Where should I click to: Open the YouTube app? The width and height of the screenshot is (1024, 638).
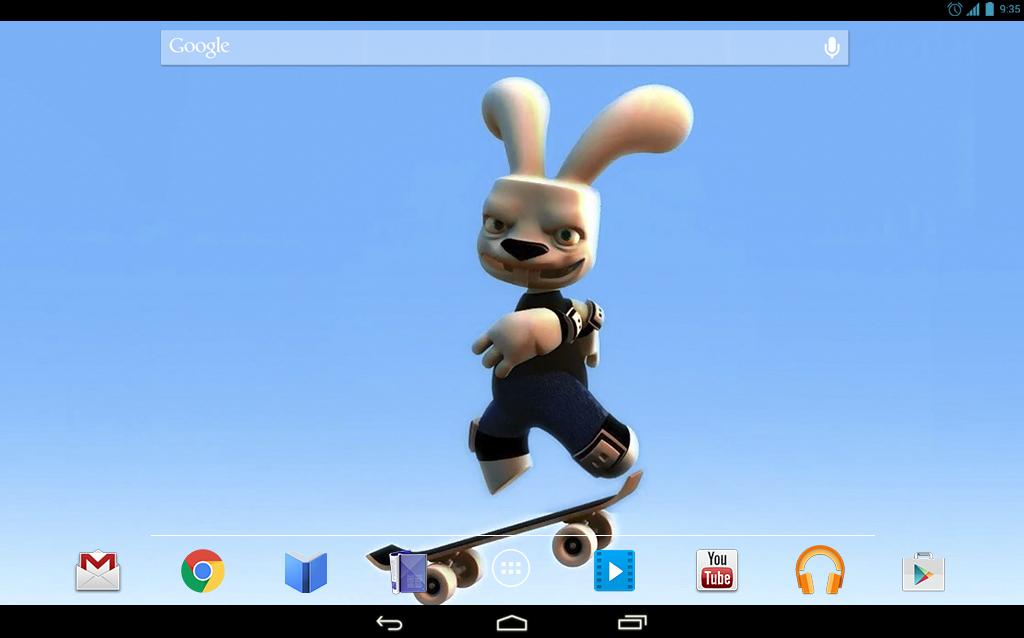[x=716, y=570]
